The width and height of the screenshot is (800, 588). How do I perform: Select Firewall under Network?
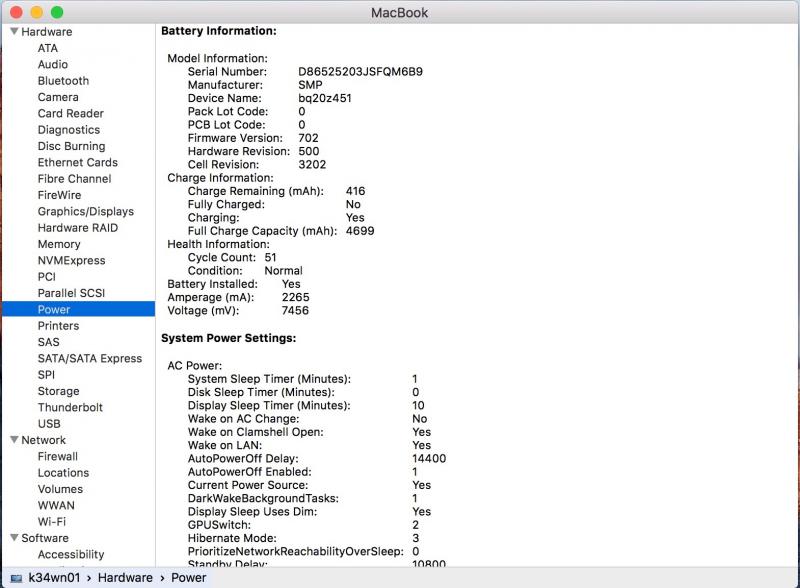(x=58, y=456)
